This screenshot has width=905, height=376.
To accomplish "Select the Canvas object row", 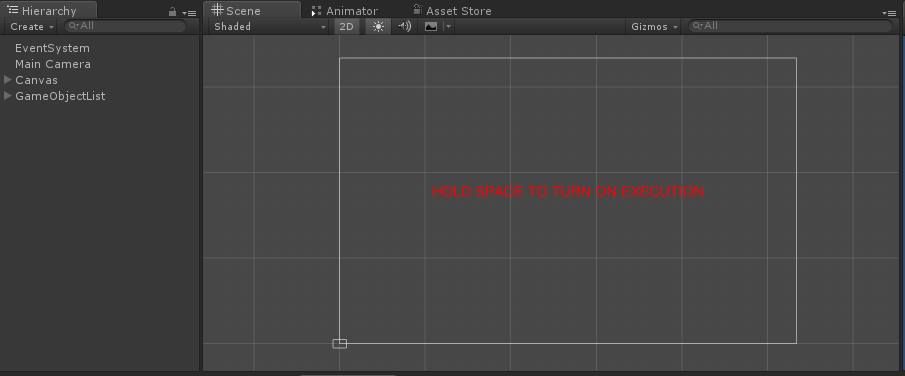I will coord(100,80).
